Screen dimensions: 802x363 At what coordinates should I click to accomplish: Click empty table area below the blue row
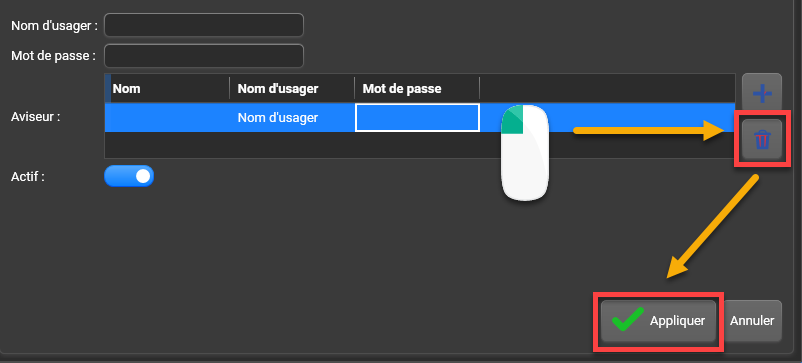coord(419,145)
